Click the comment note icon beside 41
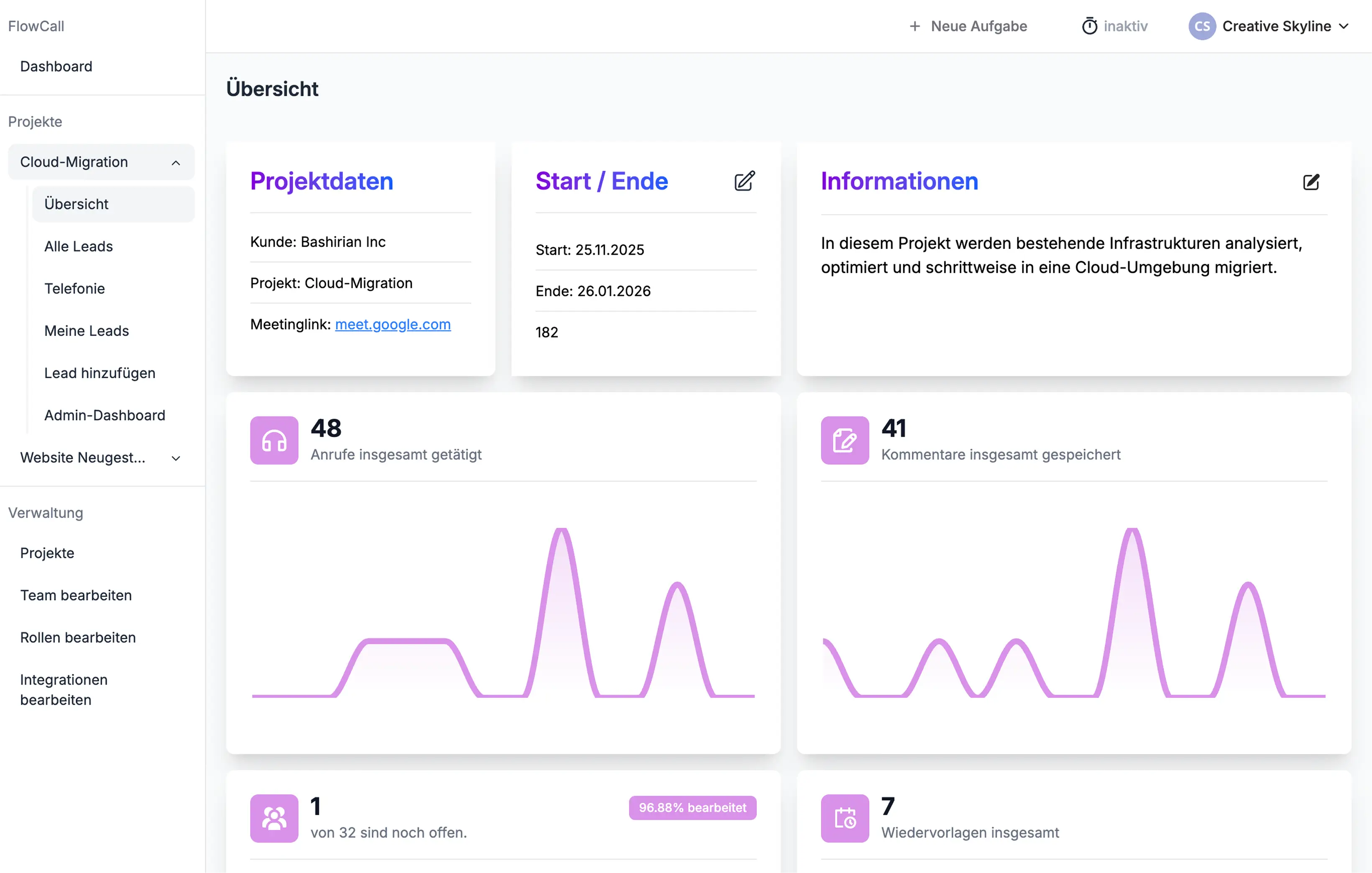Screen dimensions: 1372x873 (844, 440)
